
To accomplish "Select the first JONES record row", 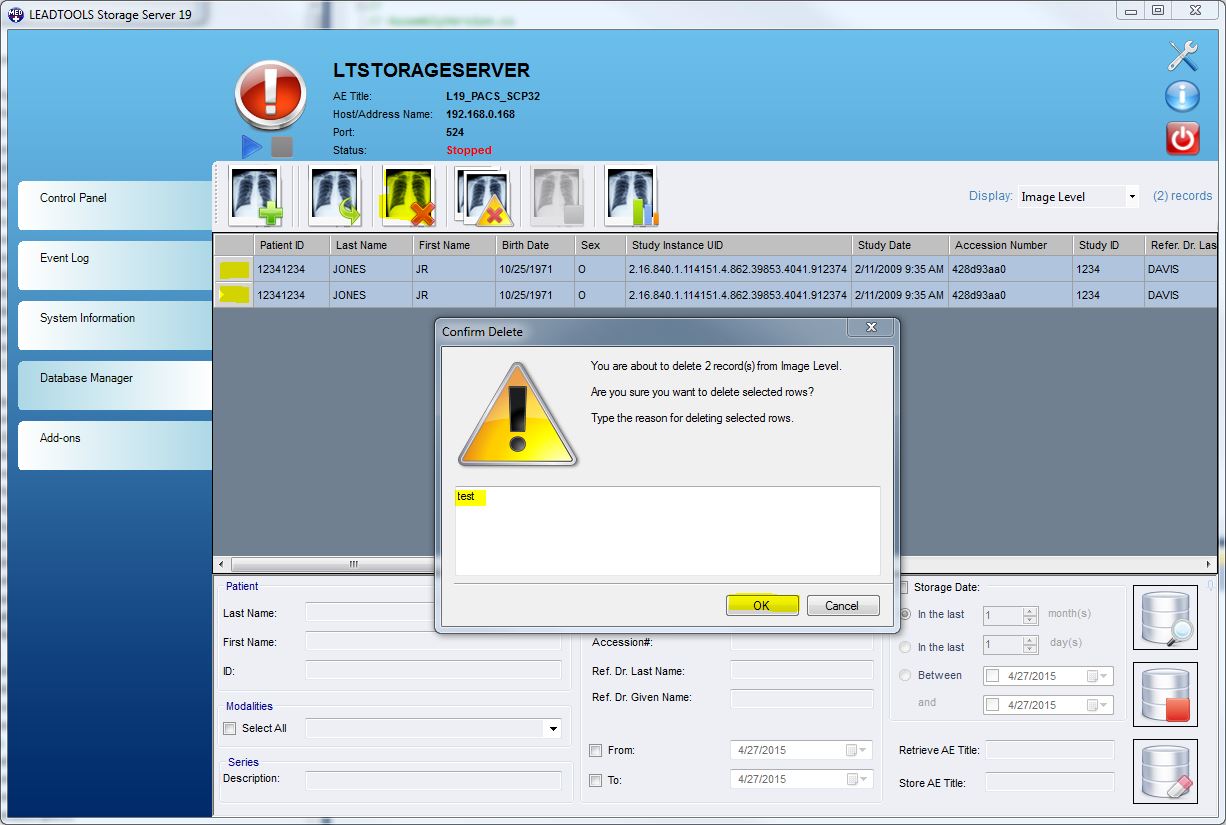I will [716, 269].
